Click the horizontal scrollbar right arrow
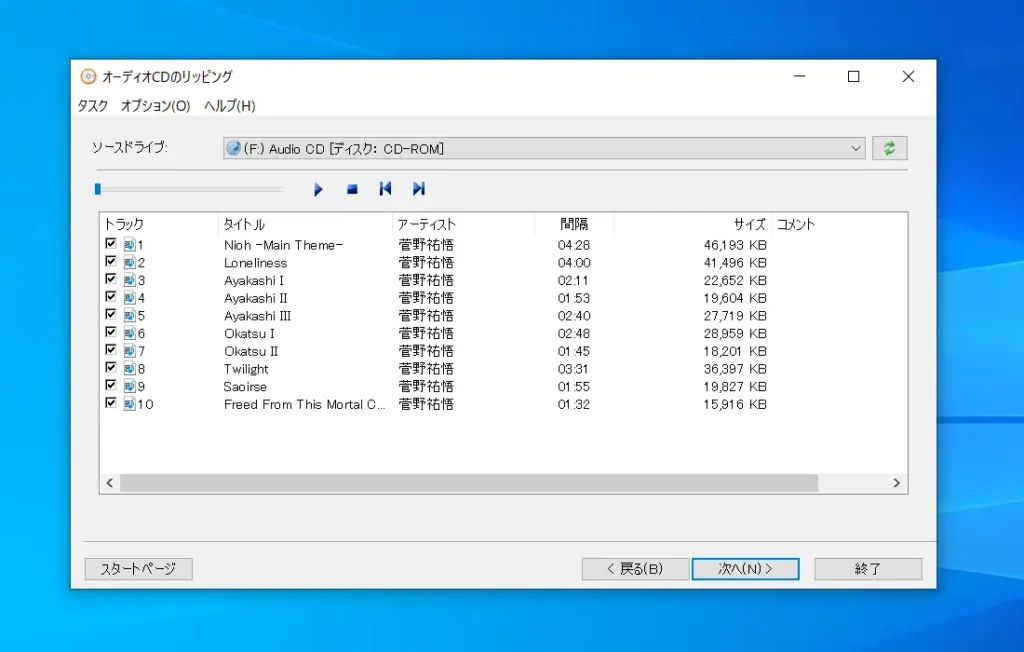The height and width of the screenshot is (652, 1024). pos(897,482)
